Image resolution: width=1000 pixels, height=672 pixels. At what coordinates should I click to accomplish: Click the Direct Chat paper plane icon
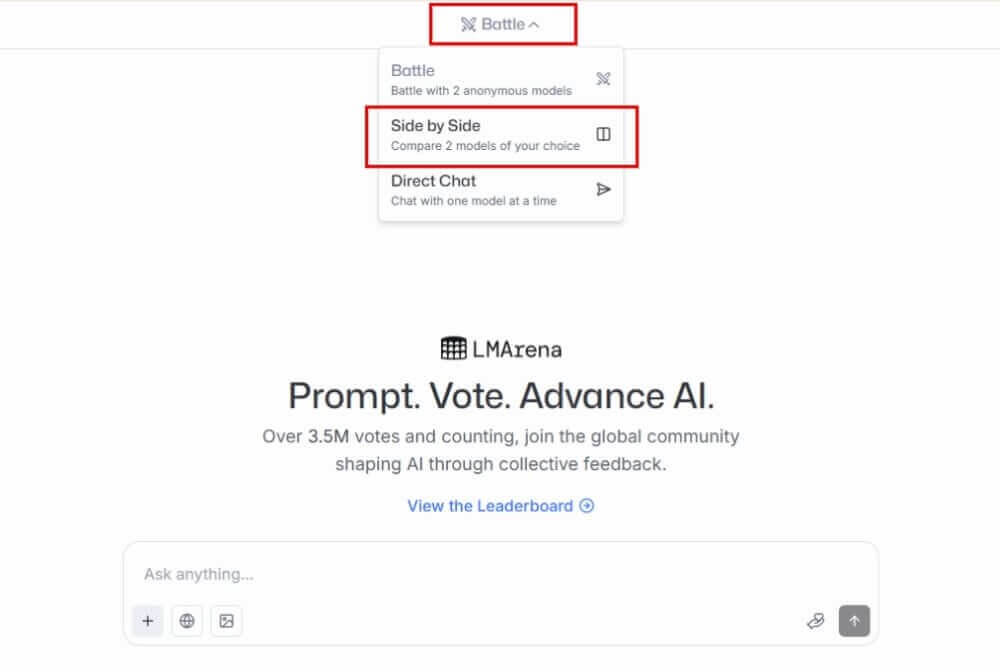(x=603, y=190)
